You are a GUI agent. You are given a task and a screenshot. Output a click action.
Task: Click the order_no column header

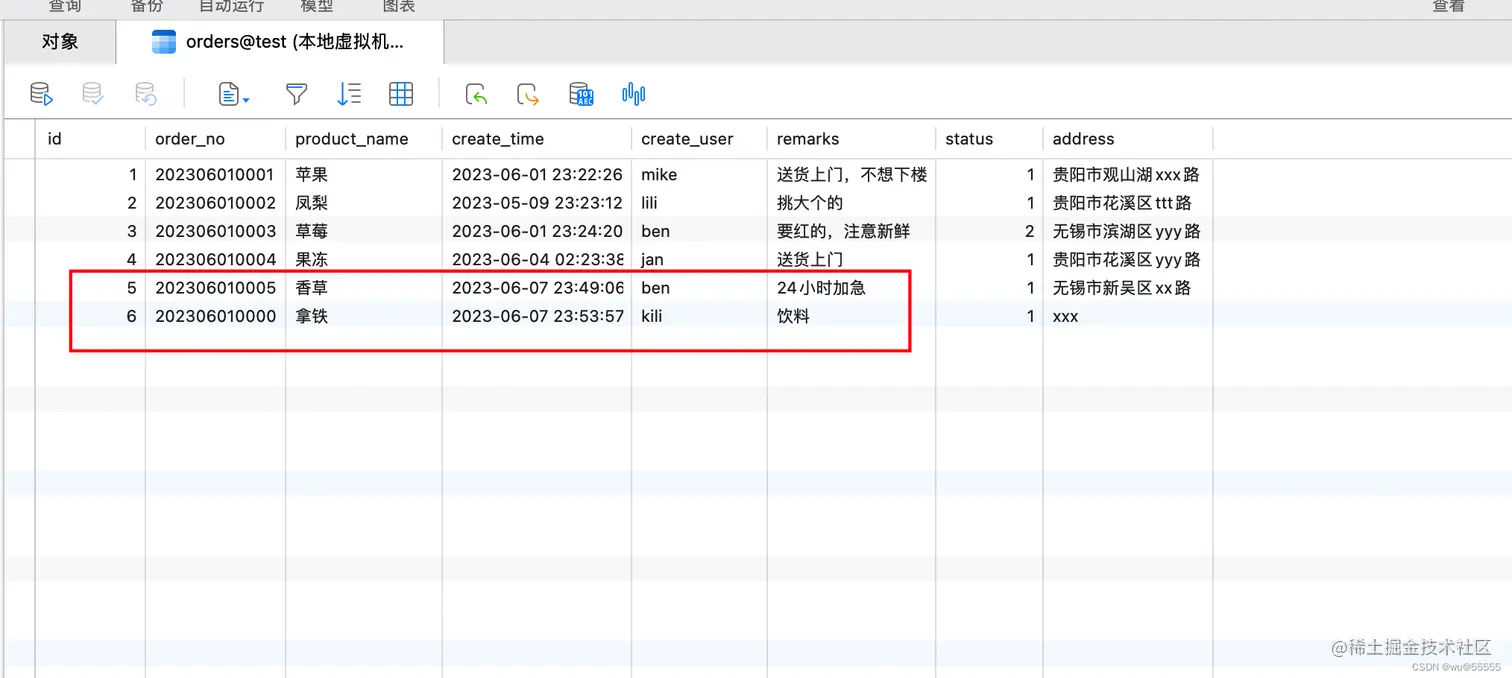tap(216, 139)
